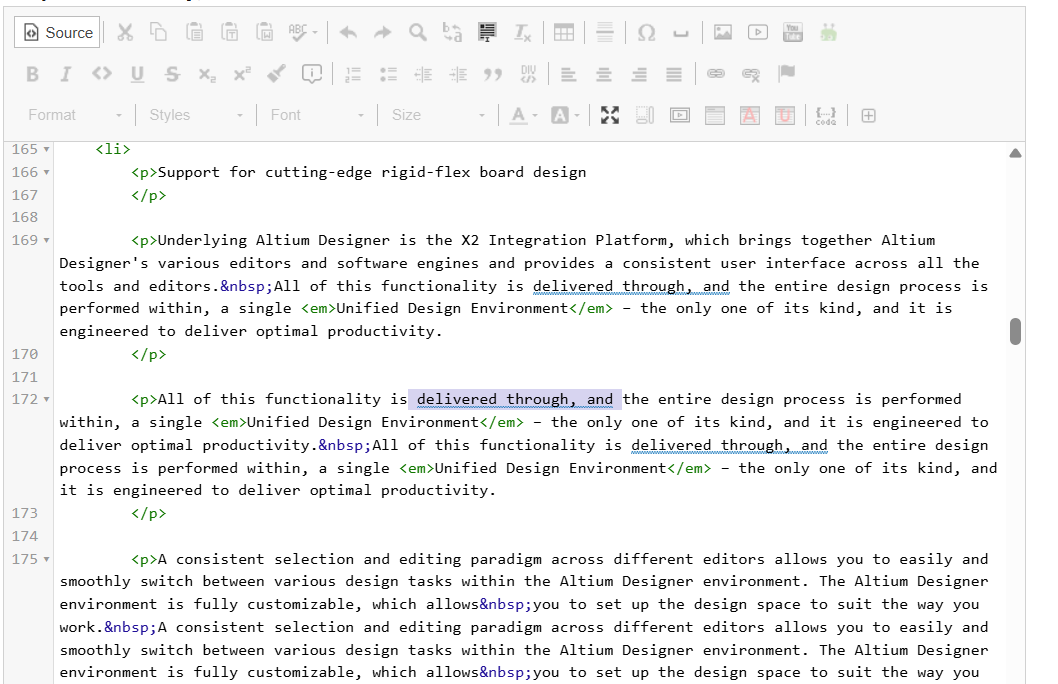Click the Undo arrow
Image resolution: width=1058 pixels, height=684 pixels.
click(x=348, y=32)
